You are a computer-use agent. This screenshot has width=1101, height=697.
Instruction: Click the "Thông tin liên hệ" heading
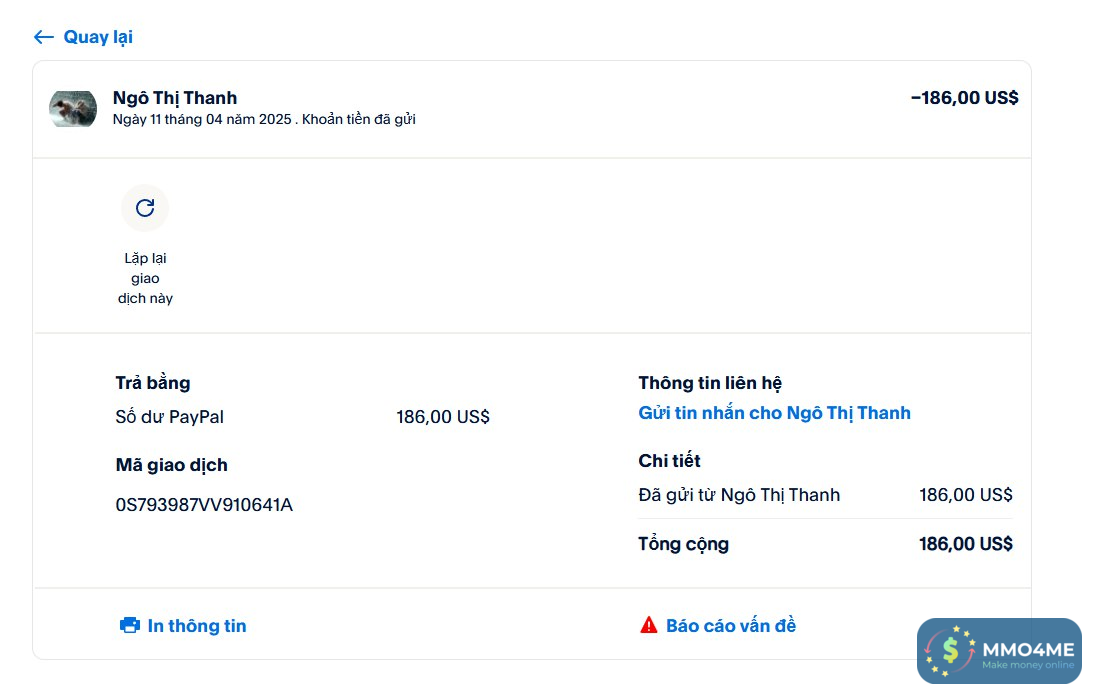coord(710,383)
